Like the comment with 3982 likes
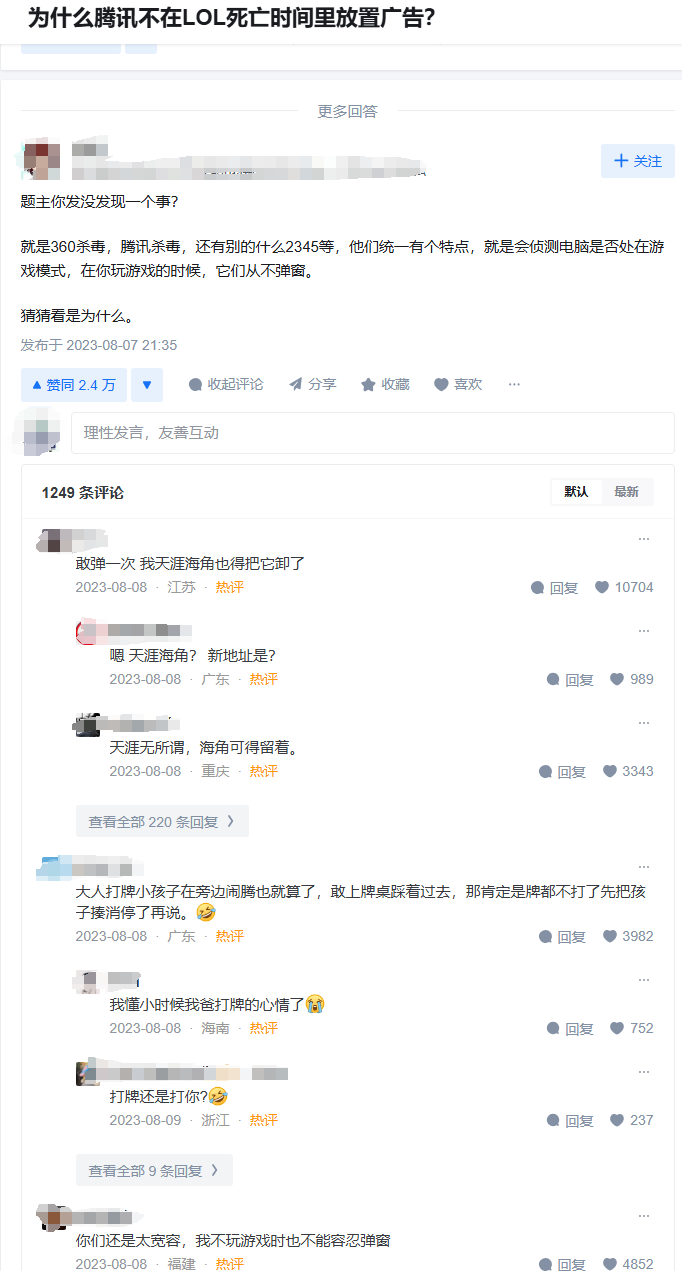682x1271 pixels. click(x=610, y=937)
